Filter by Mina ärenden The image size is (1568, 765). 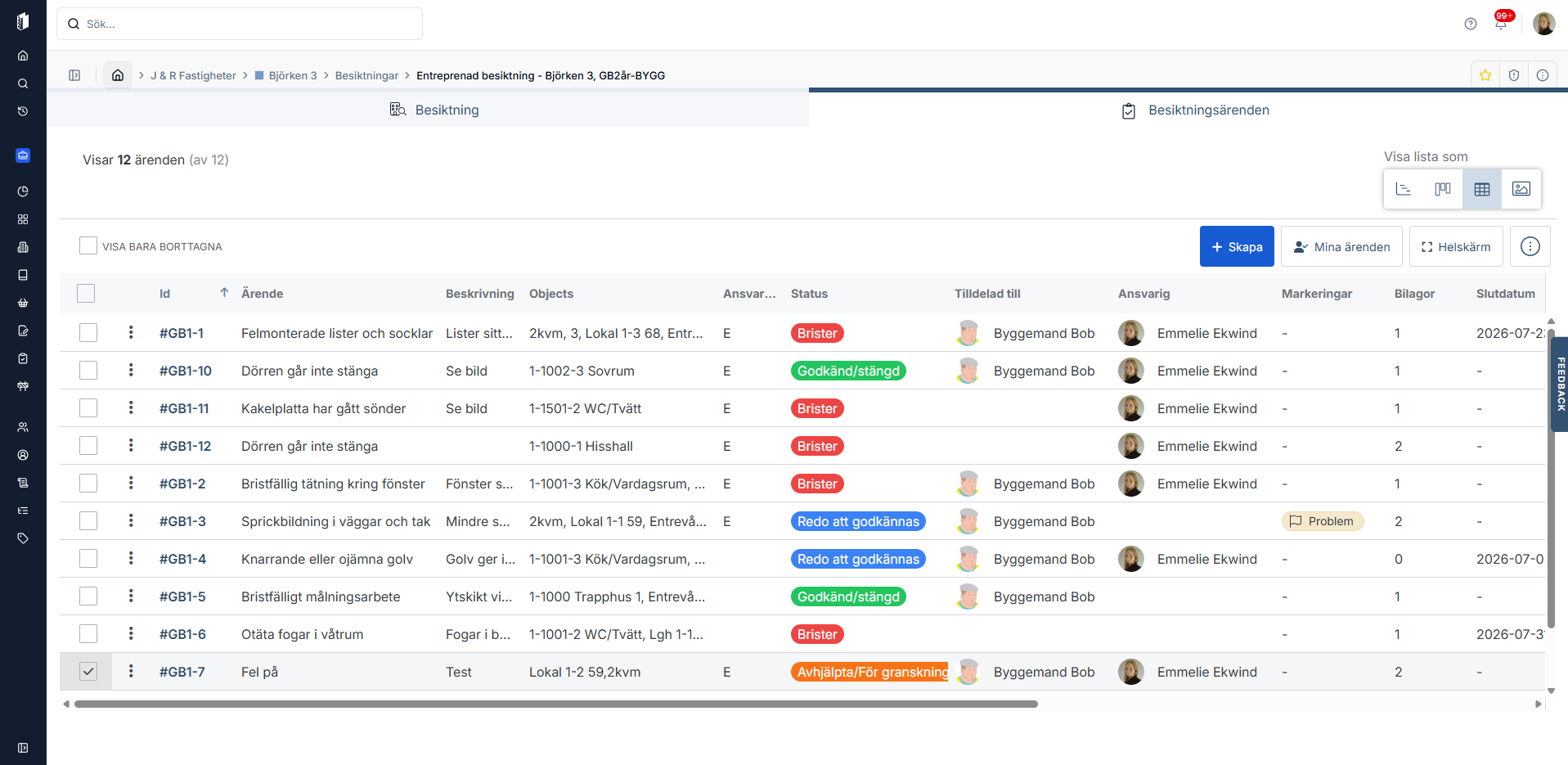click(1341, 246)
